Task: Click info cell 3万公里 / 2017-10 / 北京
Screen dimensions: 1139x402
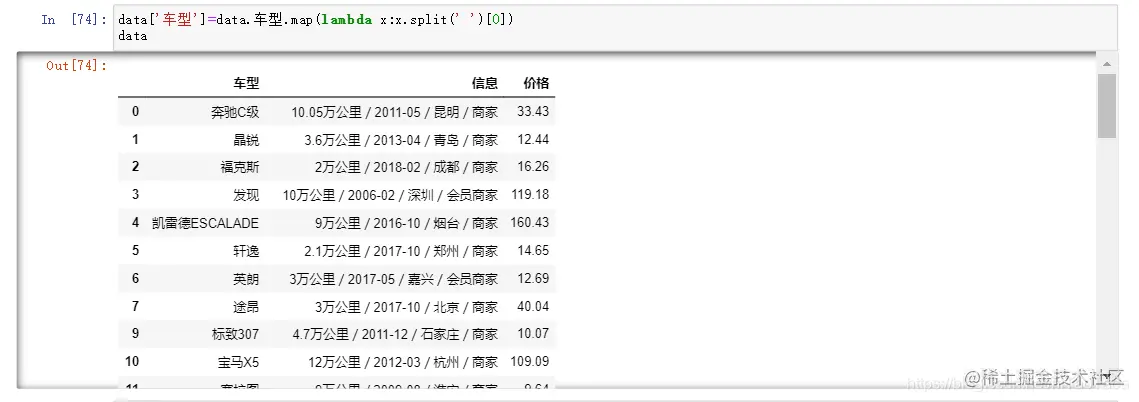Action: point(406,306)
